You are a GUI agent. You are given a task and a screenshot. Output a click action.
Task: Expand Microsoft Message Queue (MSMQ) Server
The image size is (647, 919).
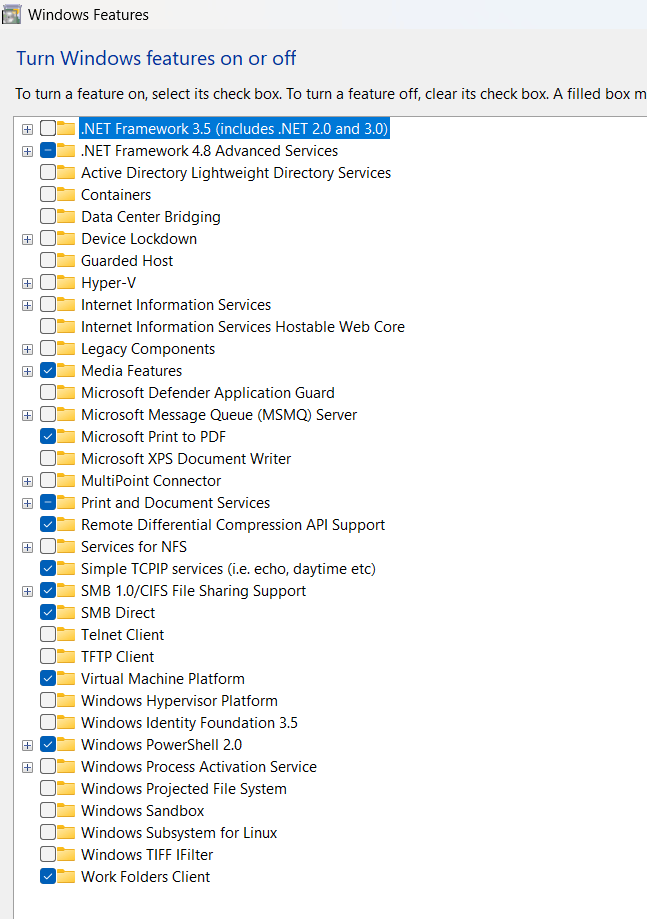coord(27,415)
